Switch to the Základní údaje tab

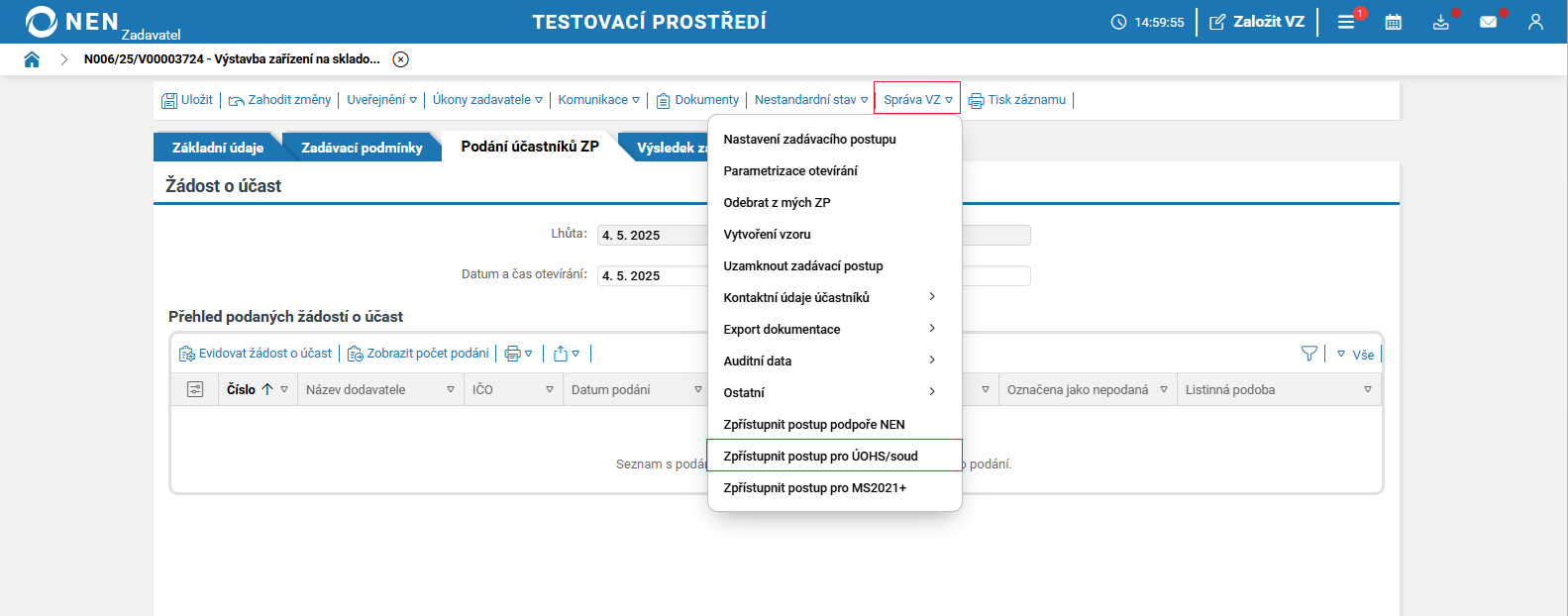click(x=218, y=148)
